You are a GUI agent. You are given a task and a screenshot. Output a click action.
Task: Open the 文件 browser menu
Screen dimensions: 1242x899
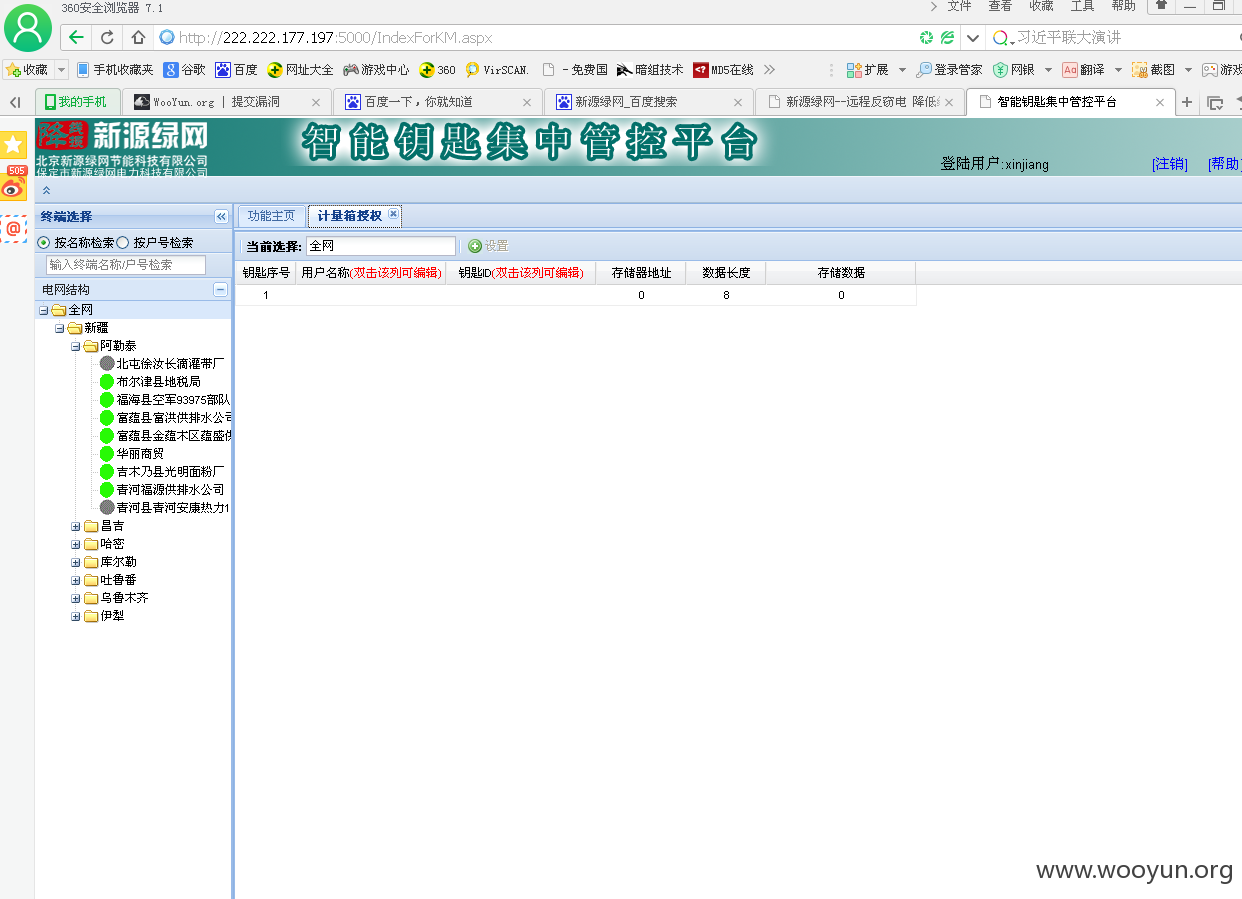coord(959,6)
